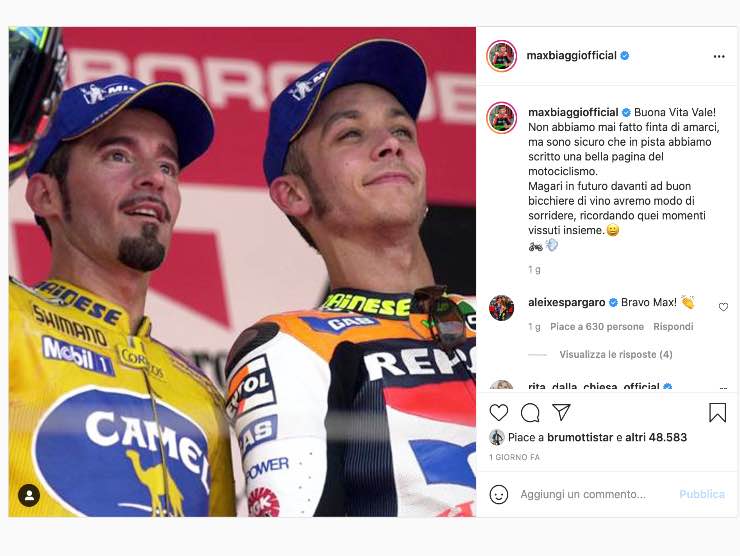View 'Piace a 630 persone' comment likes
The width and height of the screenshot is (740, 556).
(x=597, y=327)
